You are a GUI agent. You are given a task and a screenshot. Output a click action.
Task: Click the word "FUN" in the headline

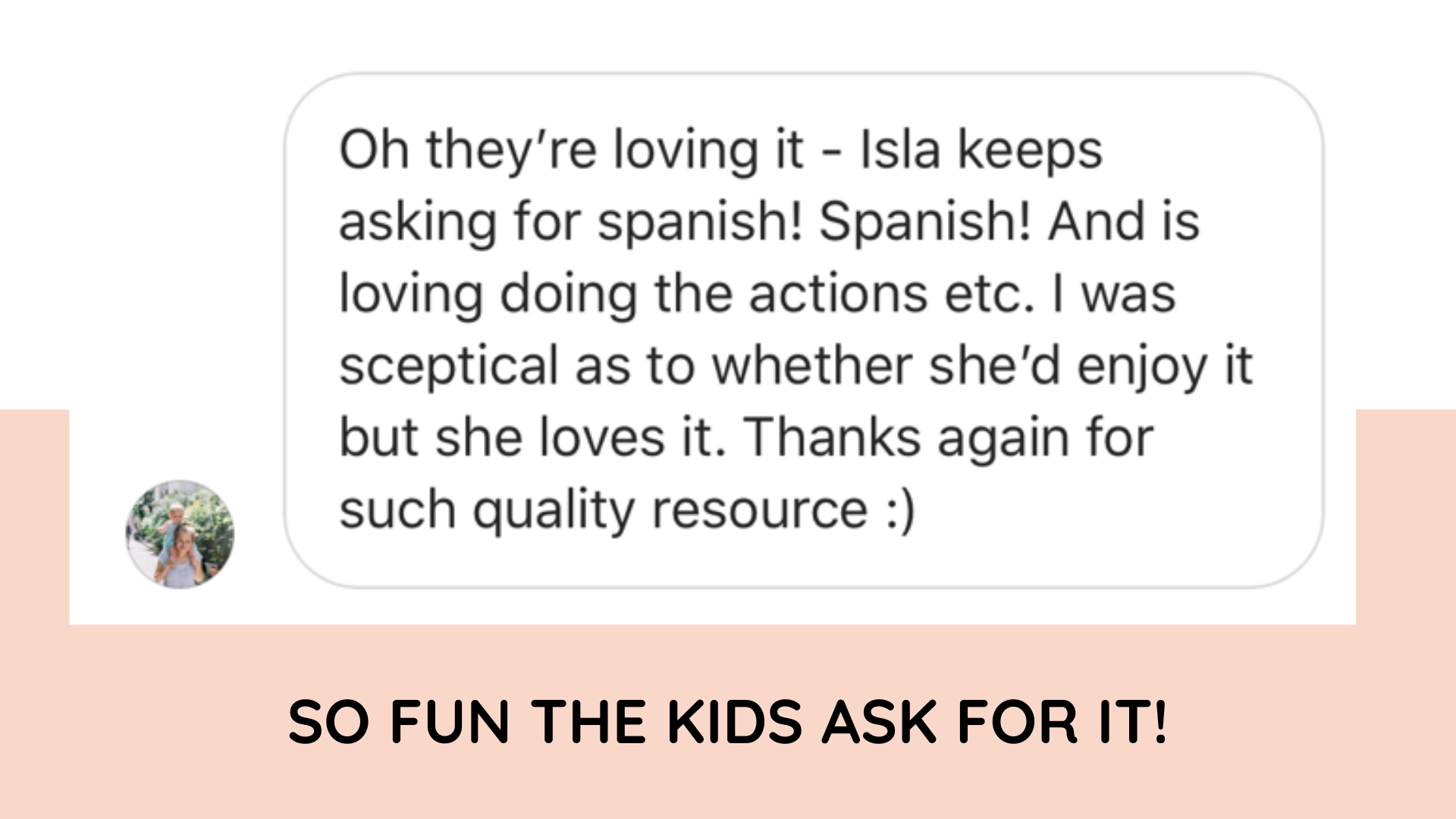click(450, 721)
